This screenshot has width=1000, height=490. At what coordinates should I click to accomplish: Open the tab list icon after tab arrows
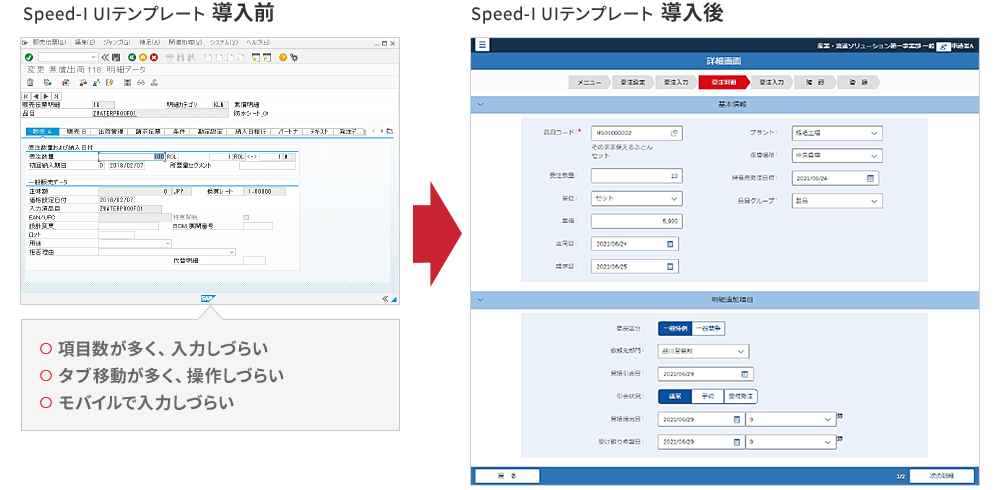390,131
